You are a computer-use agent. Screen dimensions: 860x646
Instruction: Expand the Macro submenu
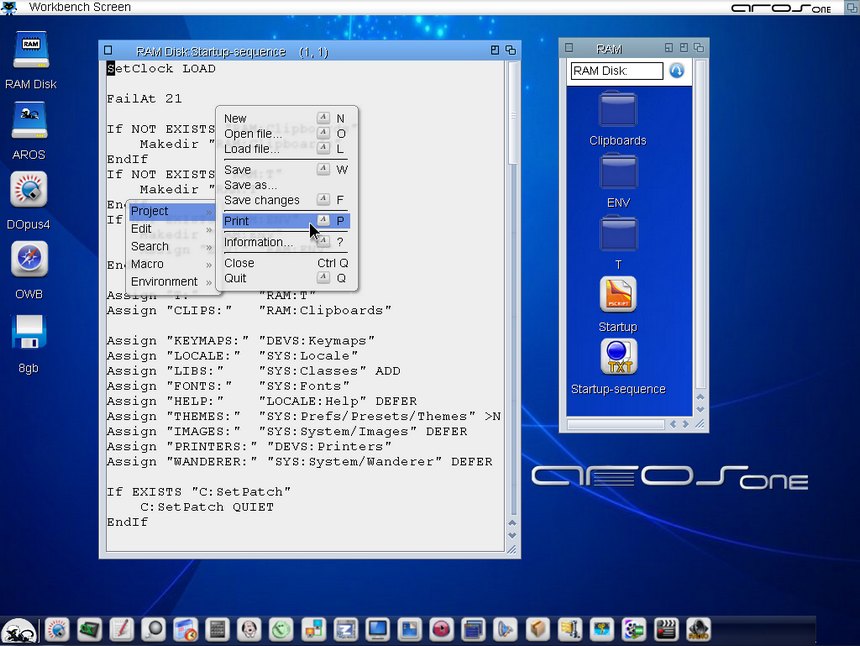[x=148, y=264]
